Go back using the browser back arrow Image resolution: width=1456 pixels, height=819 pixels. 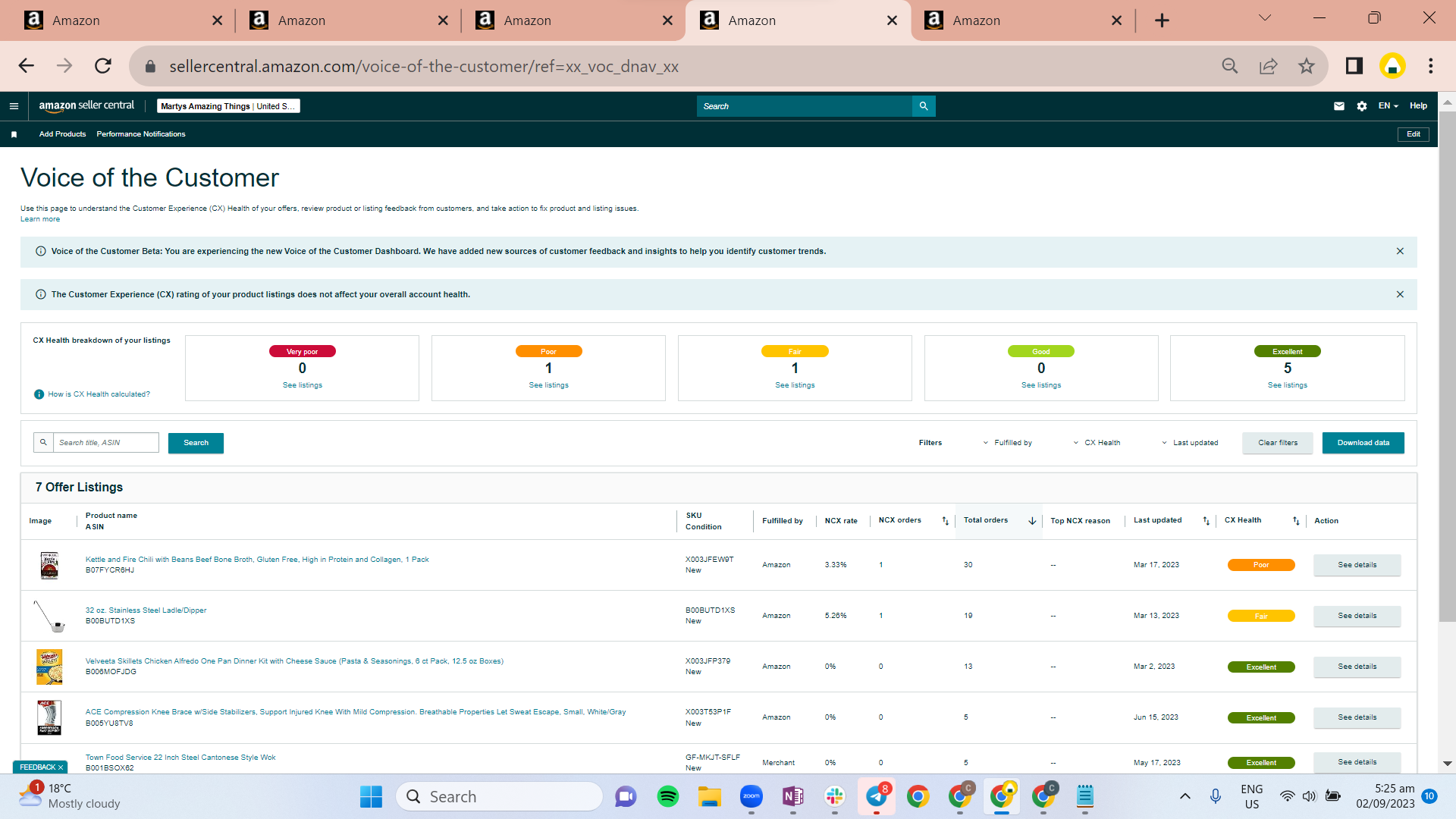point(27,66)
